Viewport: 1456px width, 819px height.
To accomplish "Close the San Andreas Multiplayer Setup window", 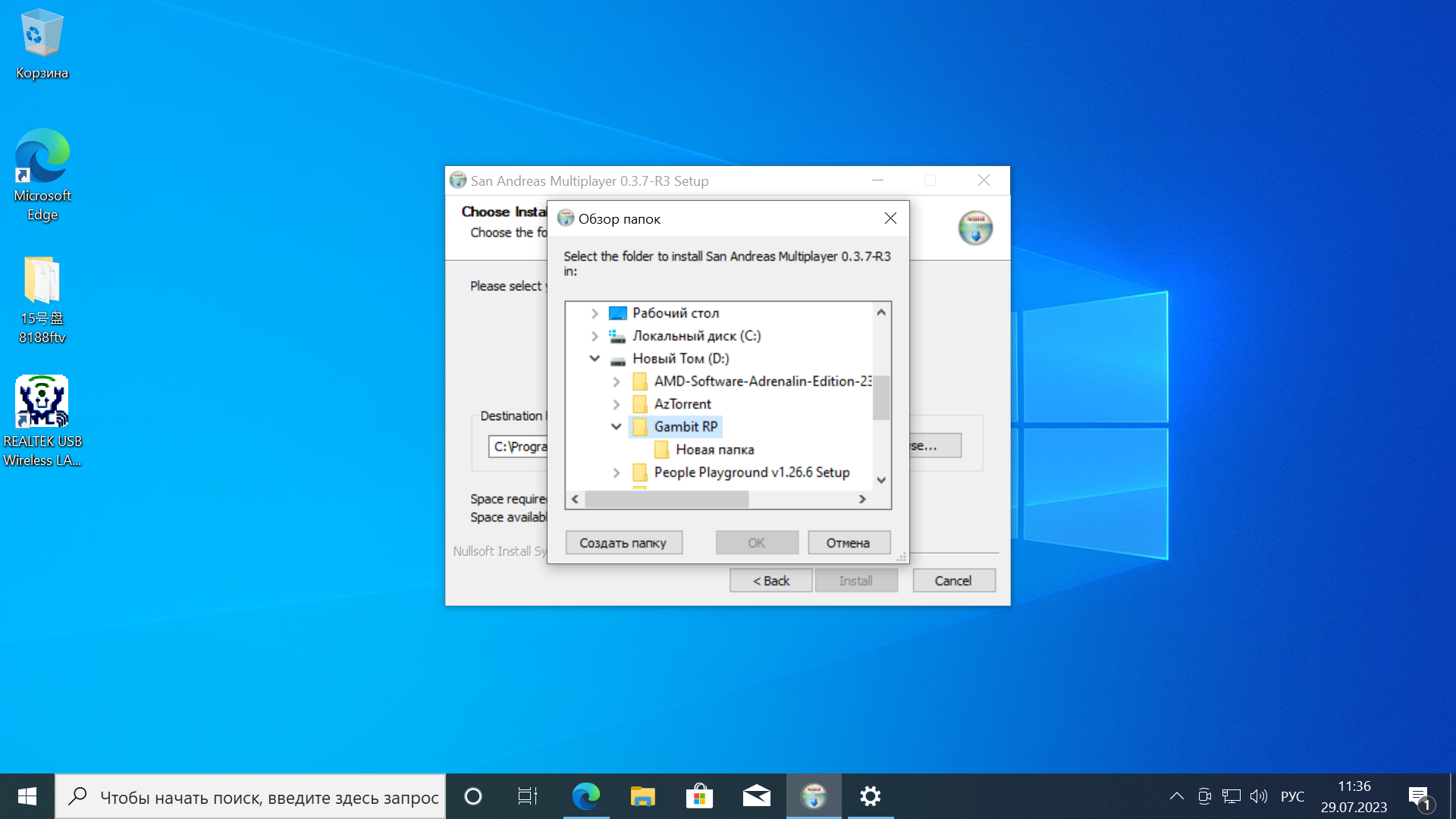I will (x=984, y=180).
